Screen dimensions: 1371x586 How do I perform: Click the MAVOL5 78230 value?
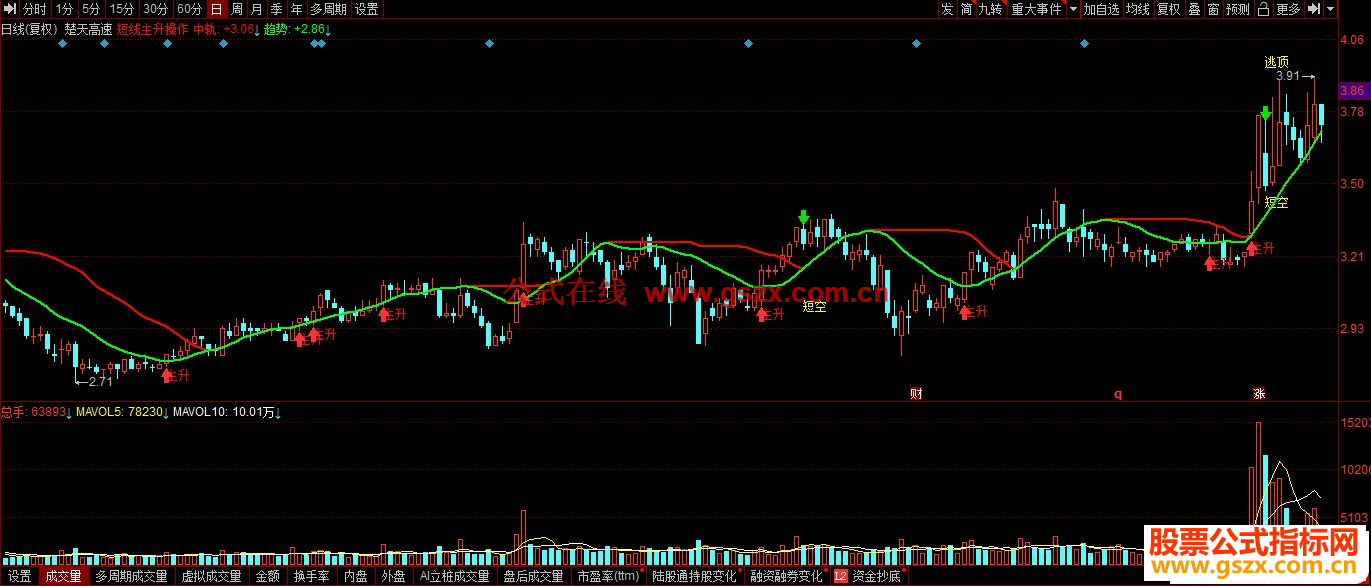[x=123, y=411]
